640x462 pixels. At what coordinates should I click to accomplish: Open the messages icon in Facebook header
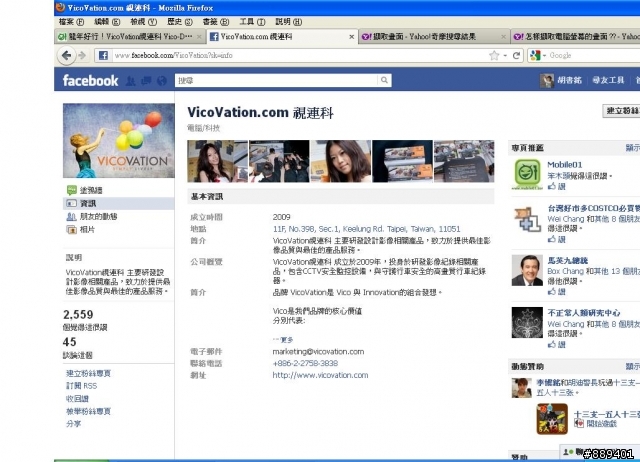pyautogui.click(x=146, y=81)
